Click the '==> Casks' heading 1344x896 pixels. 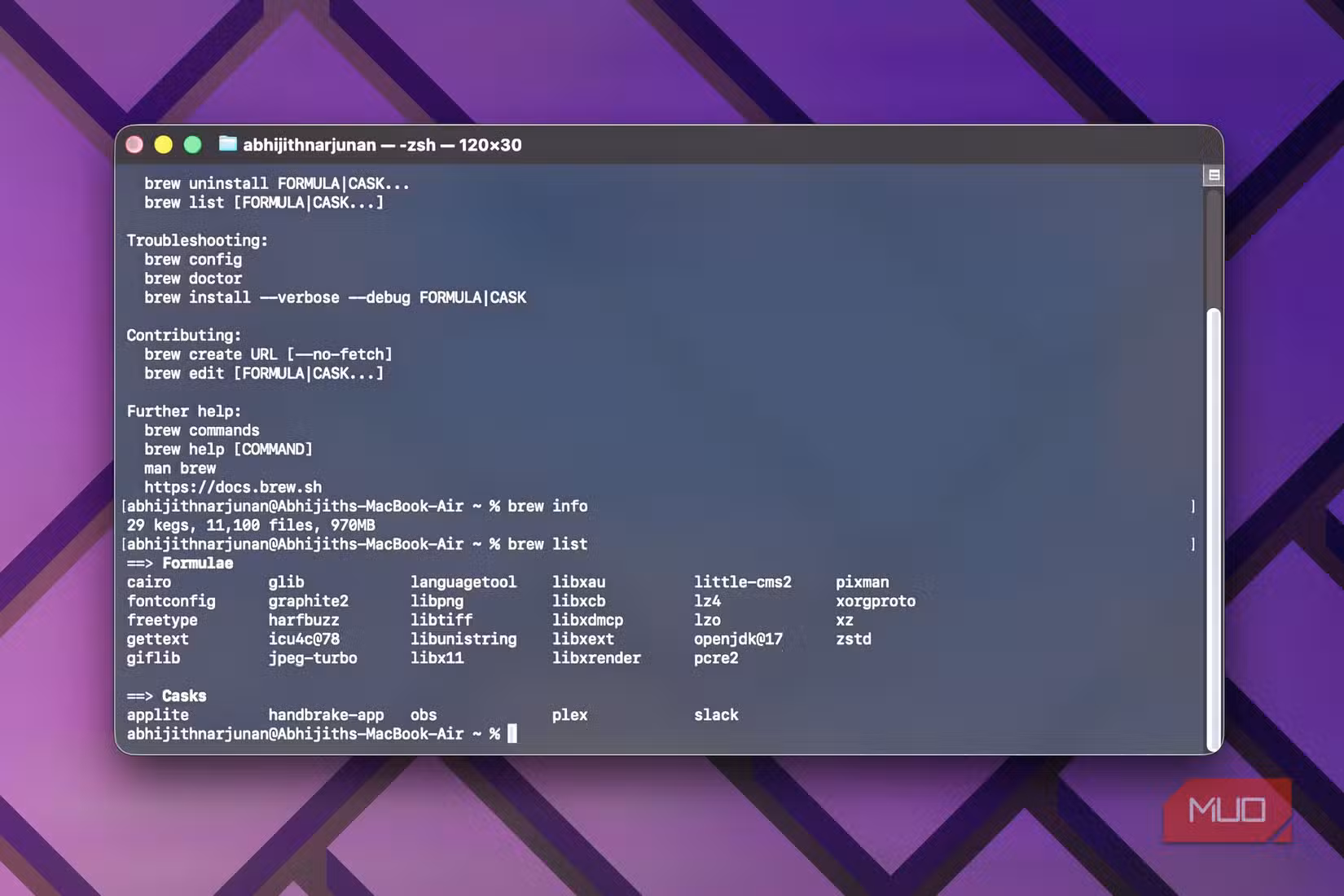[x=166, y=696]
